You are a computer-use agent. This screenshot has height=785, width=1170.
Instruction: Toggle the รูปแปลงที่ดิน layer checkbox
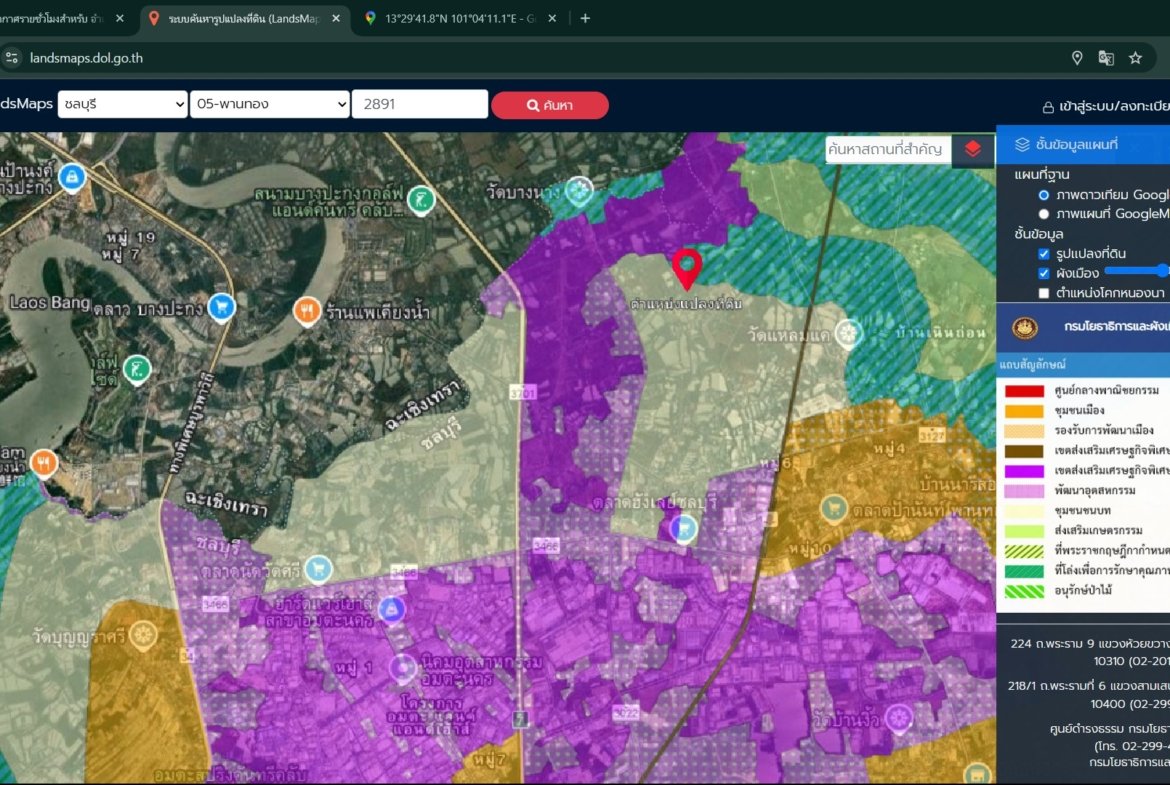(x=1044, y=254)
